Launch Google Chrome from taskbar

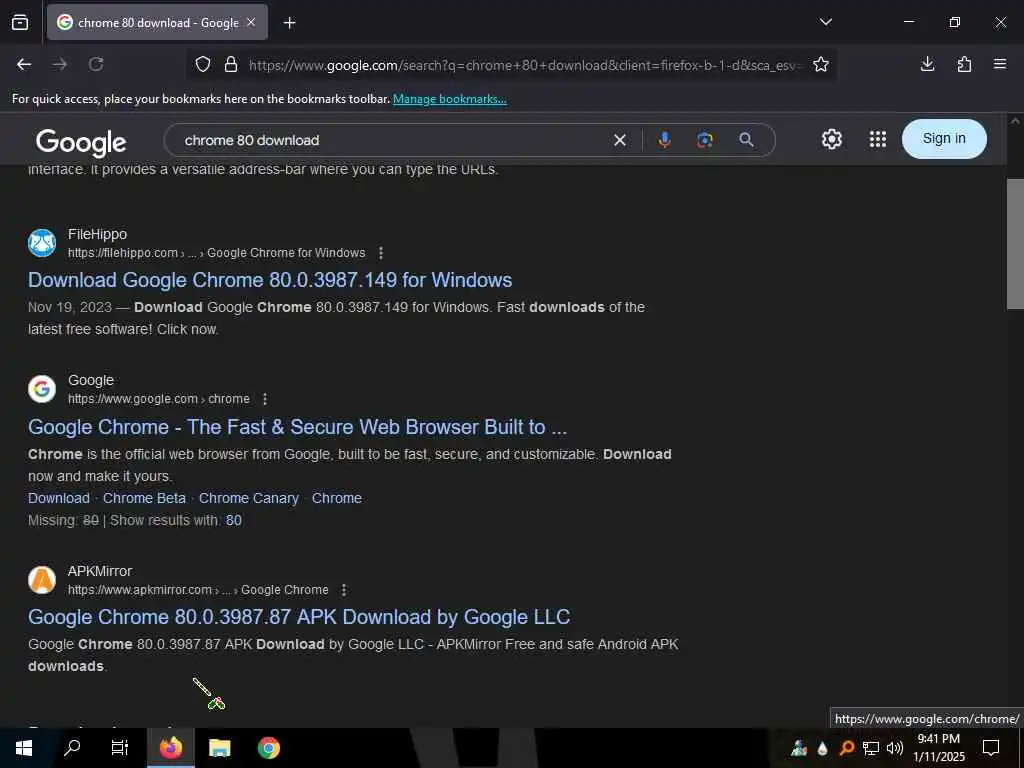pyautogui.click(x=268, y=748)
